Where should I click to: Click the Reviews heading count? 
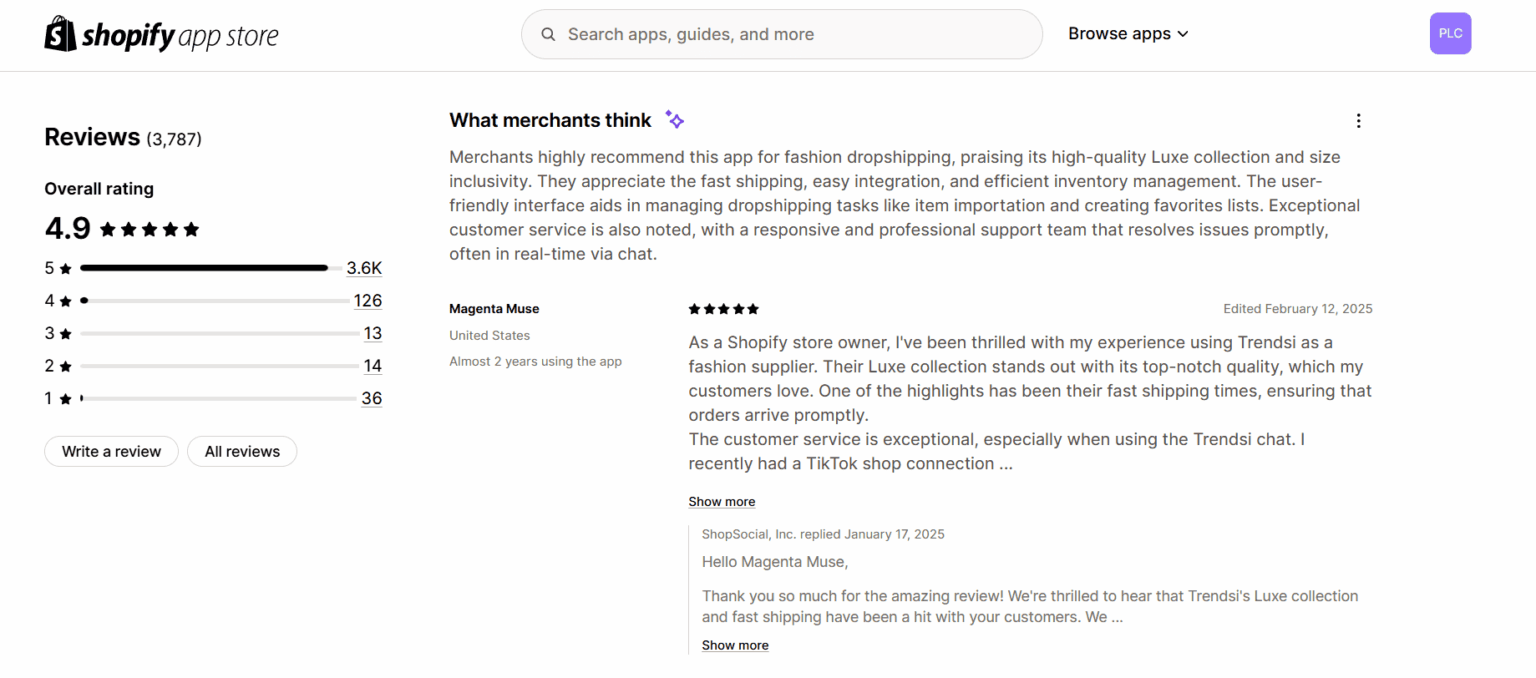pyautogui.click(x=175, y=138)
